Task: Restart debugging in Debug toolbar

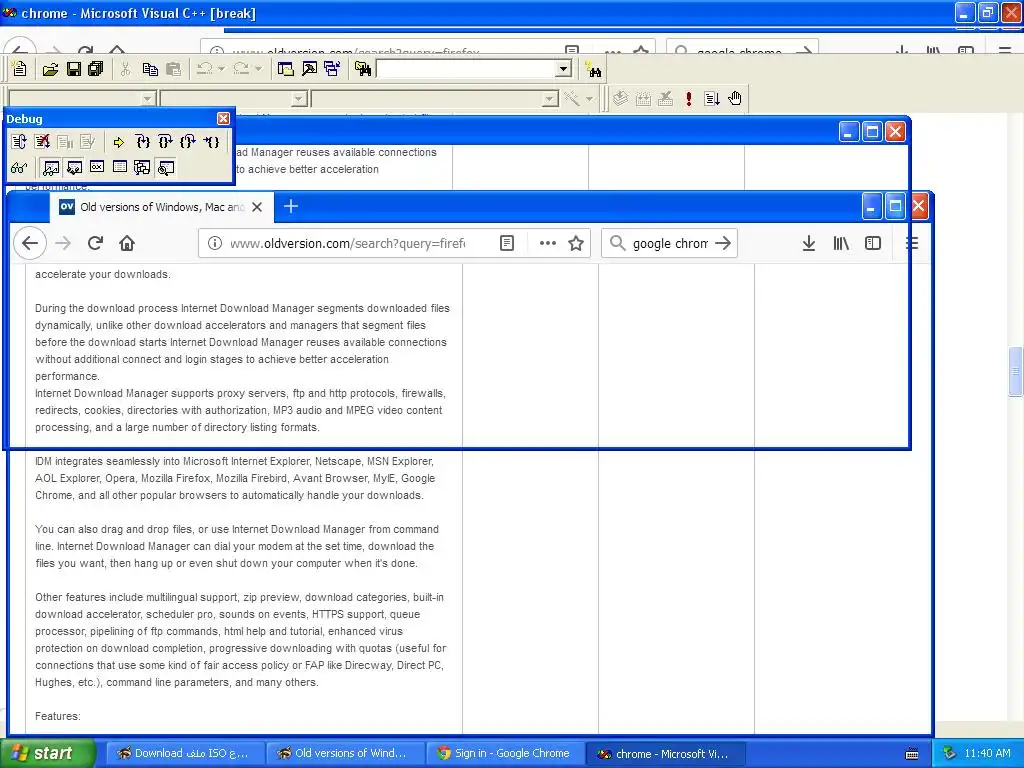Action: point(19,142)
